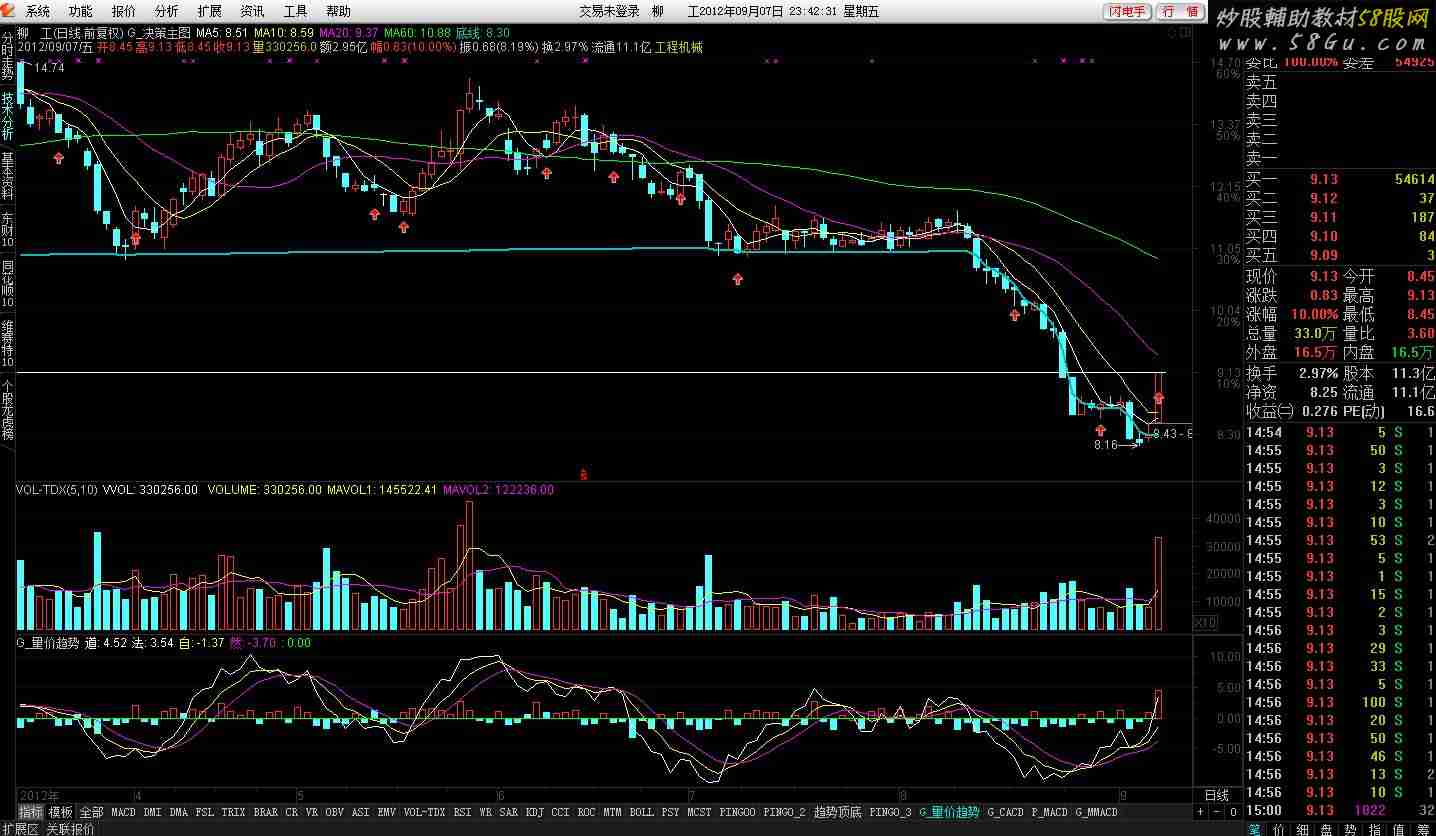
Task: Open the 技术分析 sidebar tab
Action: pos(7,116)
